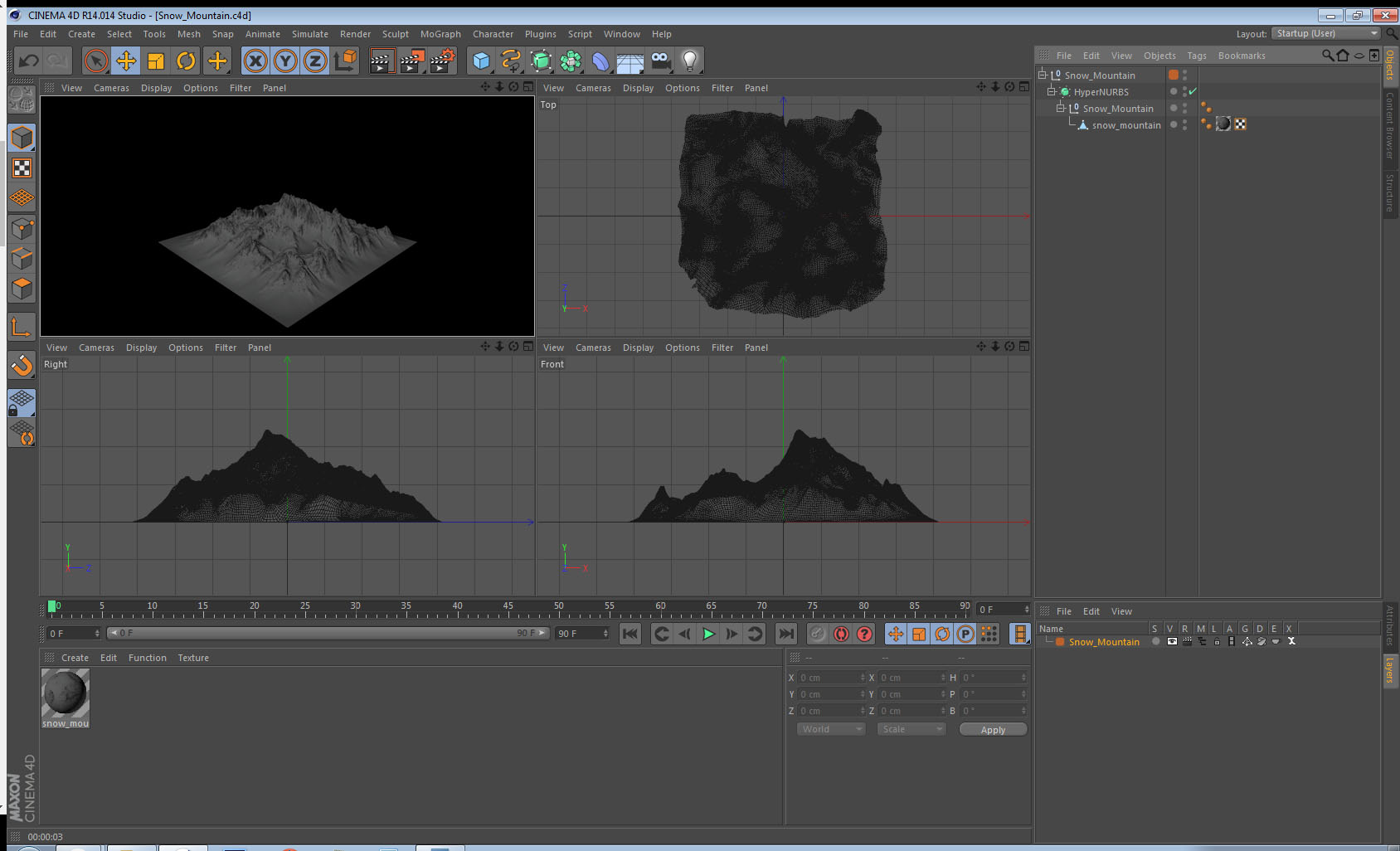Open the Sculpt menu

(395, 34)
